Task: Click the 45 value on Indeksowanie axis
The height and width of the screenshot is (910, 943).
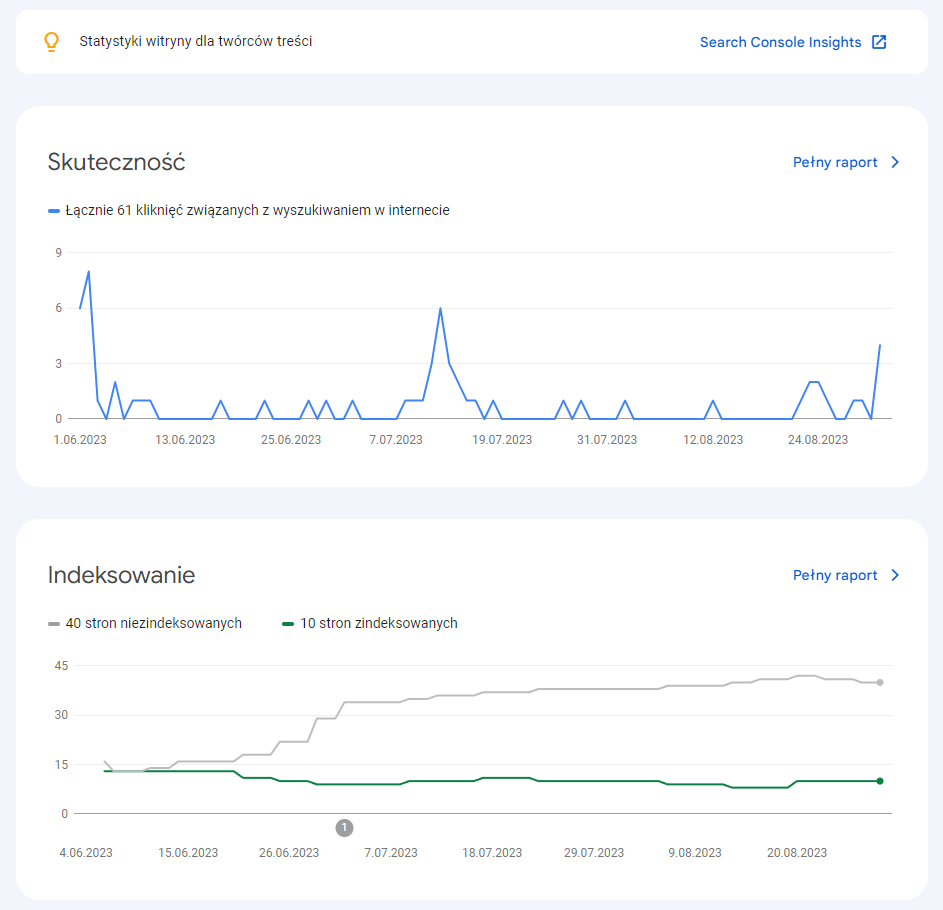Action: coord(61,666)
